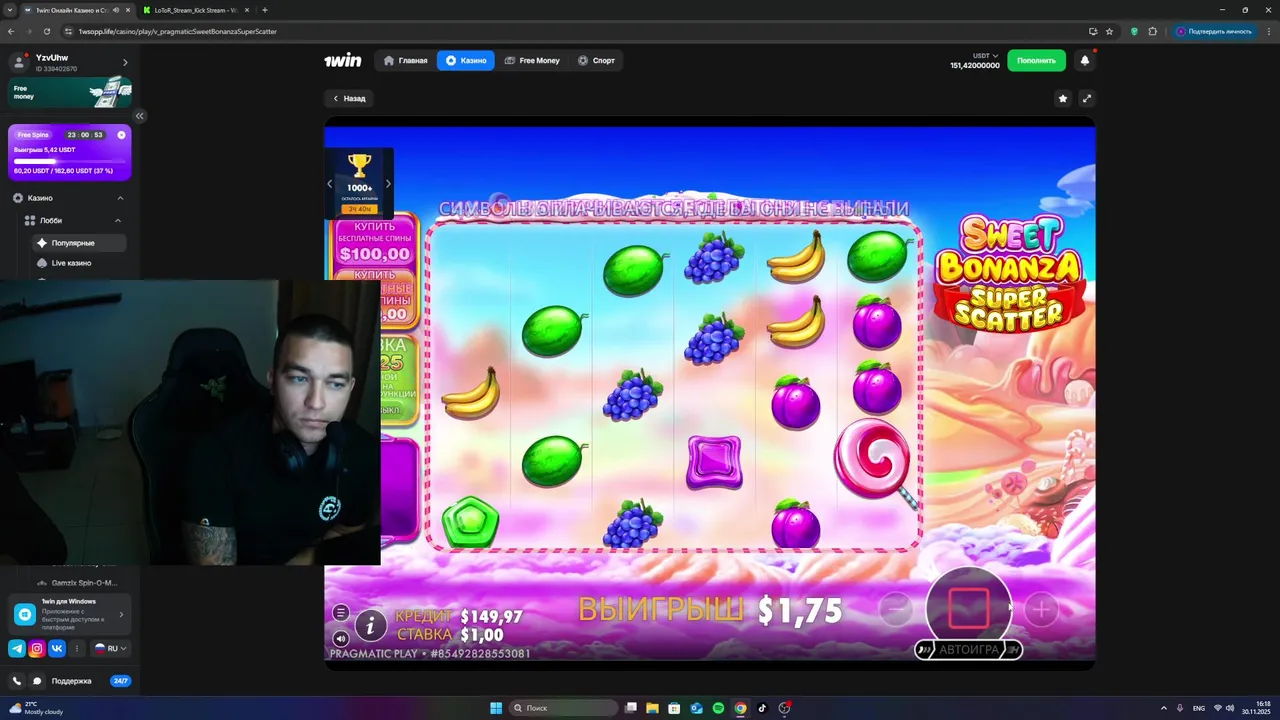Increase bet with the plus button
Image resolution: width=1280 pixels, height=720 pixels.
(x=1041, y=608)
